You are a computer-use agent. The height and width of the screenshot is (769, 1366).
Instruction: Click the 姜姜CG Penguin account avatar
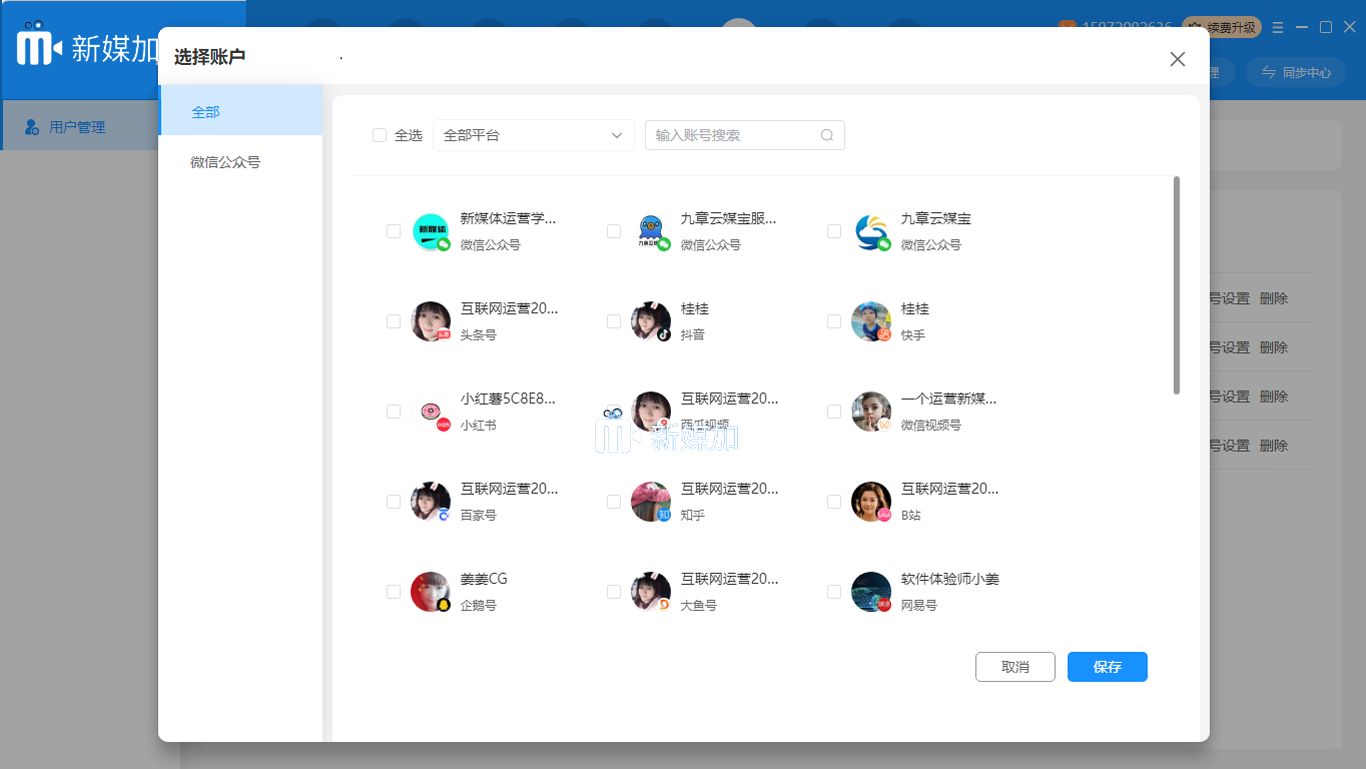coord(431,592)
